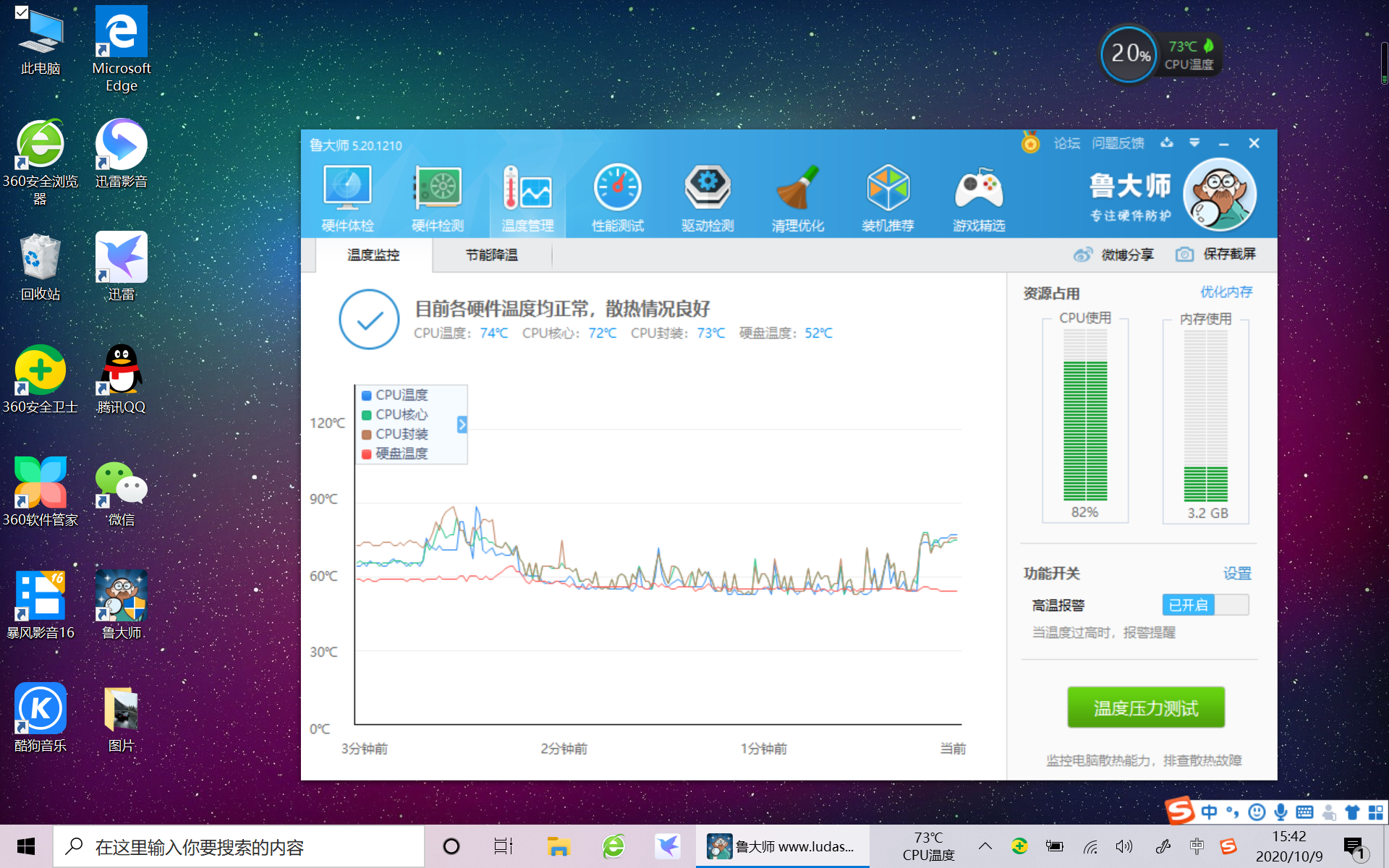Switch to the 节能降温 tab

[x=492, y=255]
